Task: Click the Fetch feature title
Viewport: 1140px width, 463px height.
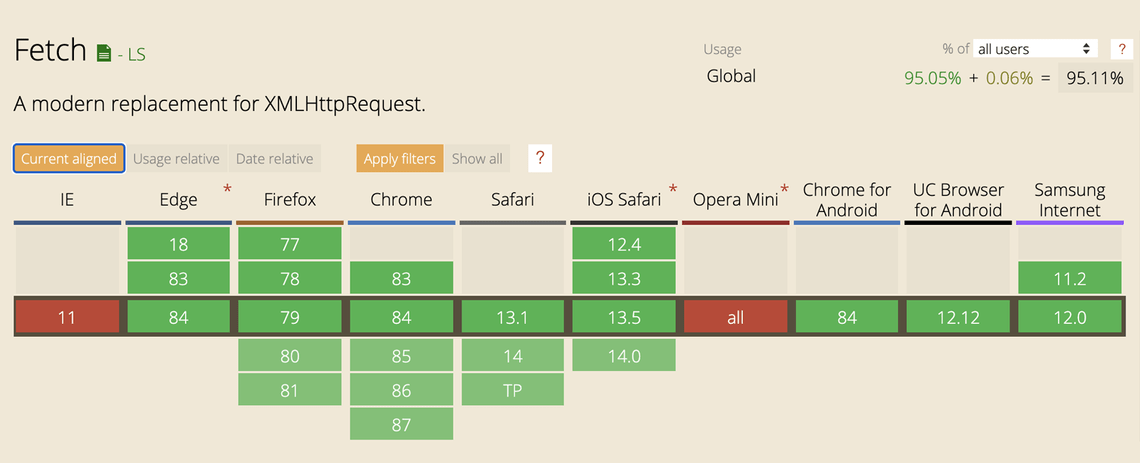Action: 51,51
